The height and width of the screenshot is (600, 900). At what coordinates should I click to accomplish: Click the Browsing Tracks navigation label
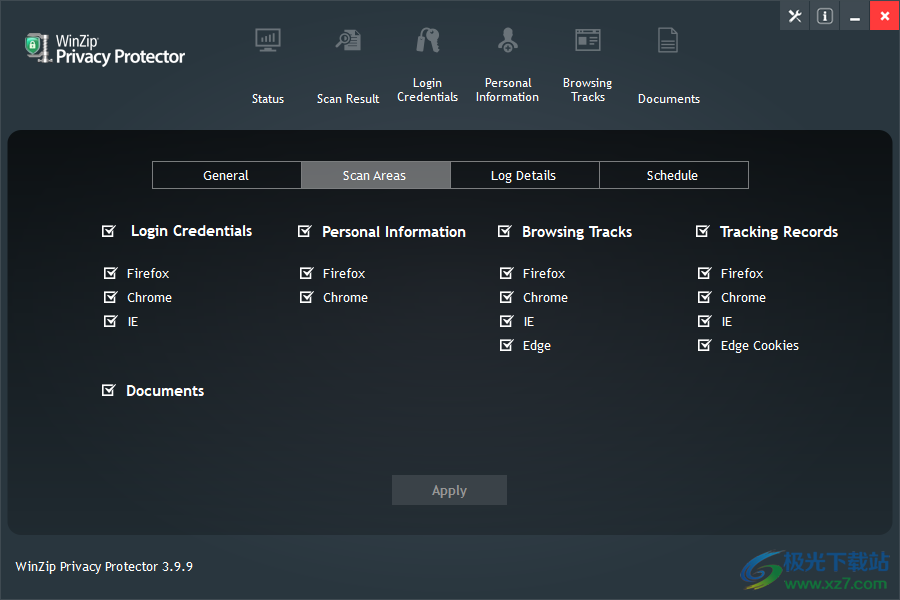pos(588,90)
